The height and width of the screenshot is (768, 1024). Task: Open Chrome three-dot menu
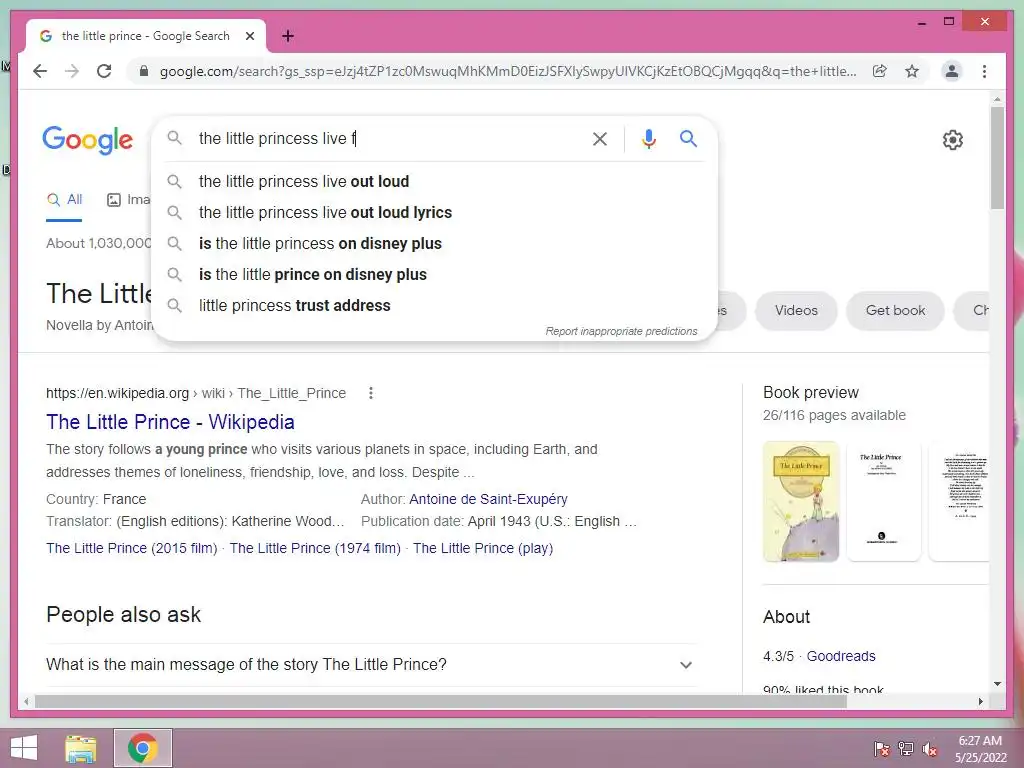click(x=984, y=71)
